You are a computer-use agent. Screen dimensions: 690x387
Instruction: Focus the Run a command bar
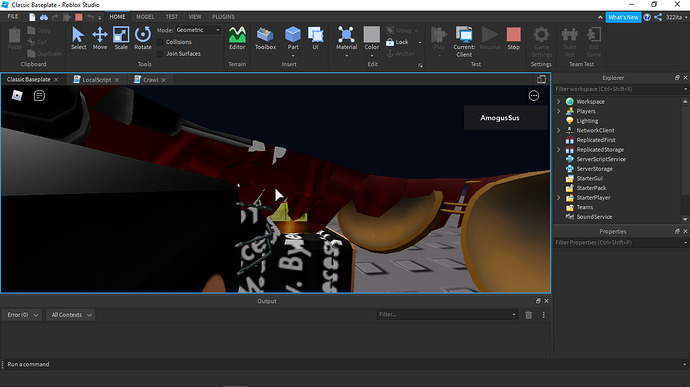click(343, 364)
